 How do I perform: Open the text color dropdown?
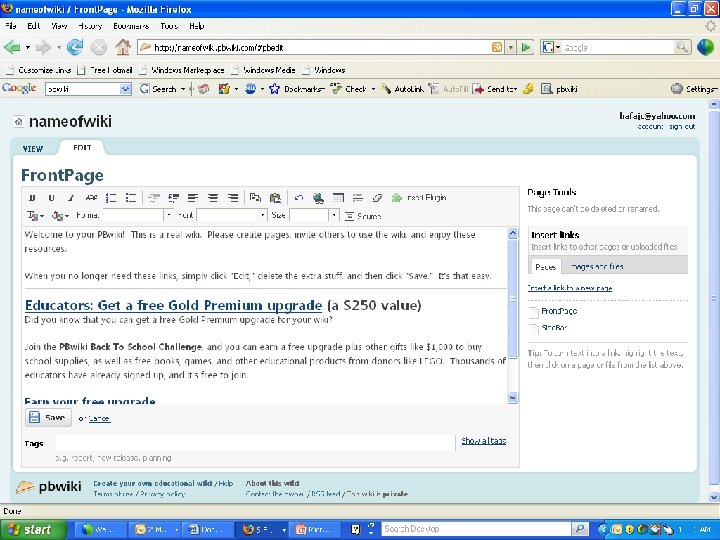click(35, 216)
